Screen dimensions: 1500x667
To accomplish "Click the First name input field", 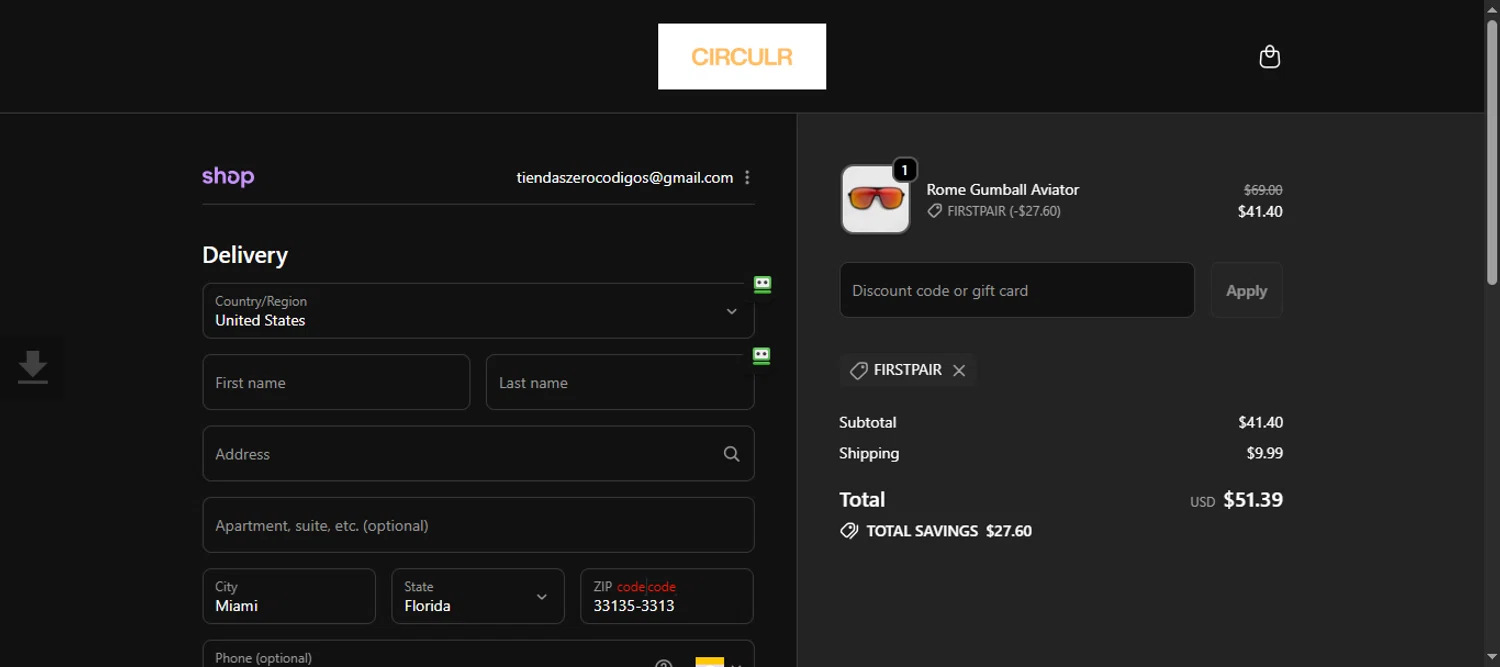I will [x=336, y=382].
